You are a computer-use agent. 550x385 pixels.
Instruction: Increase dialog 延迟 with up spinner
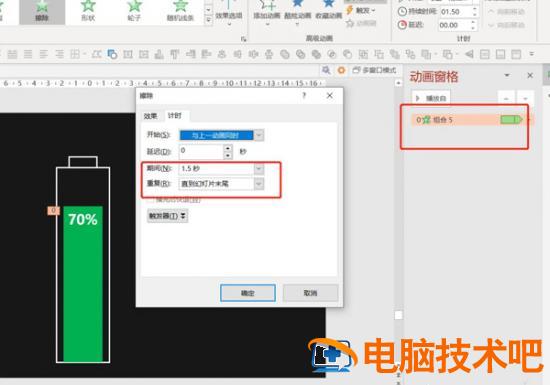click(x=228, y=148)
